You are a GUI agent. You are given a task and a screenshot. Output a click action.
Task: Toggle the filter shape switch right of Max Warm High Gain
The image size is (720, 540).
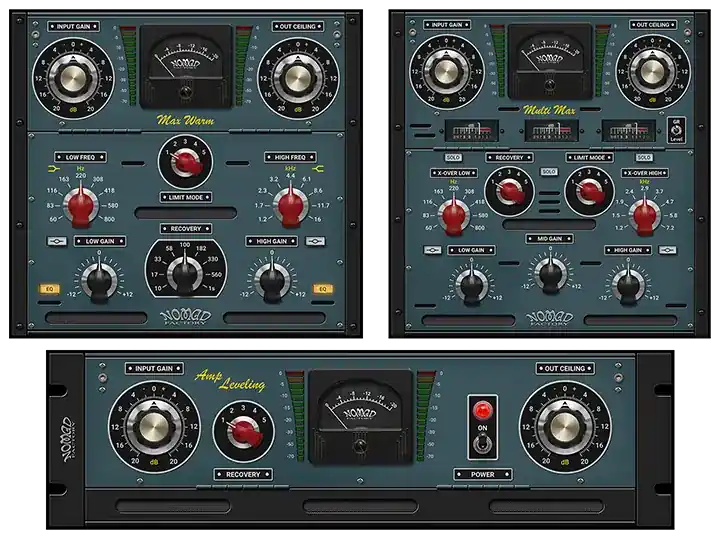(315, 241)
